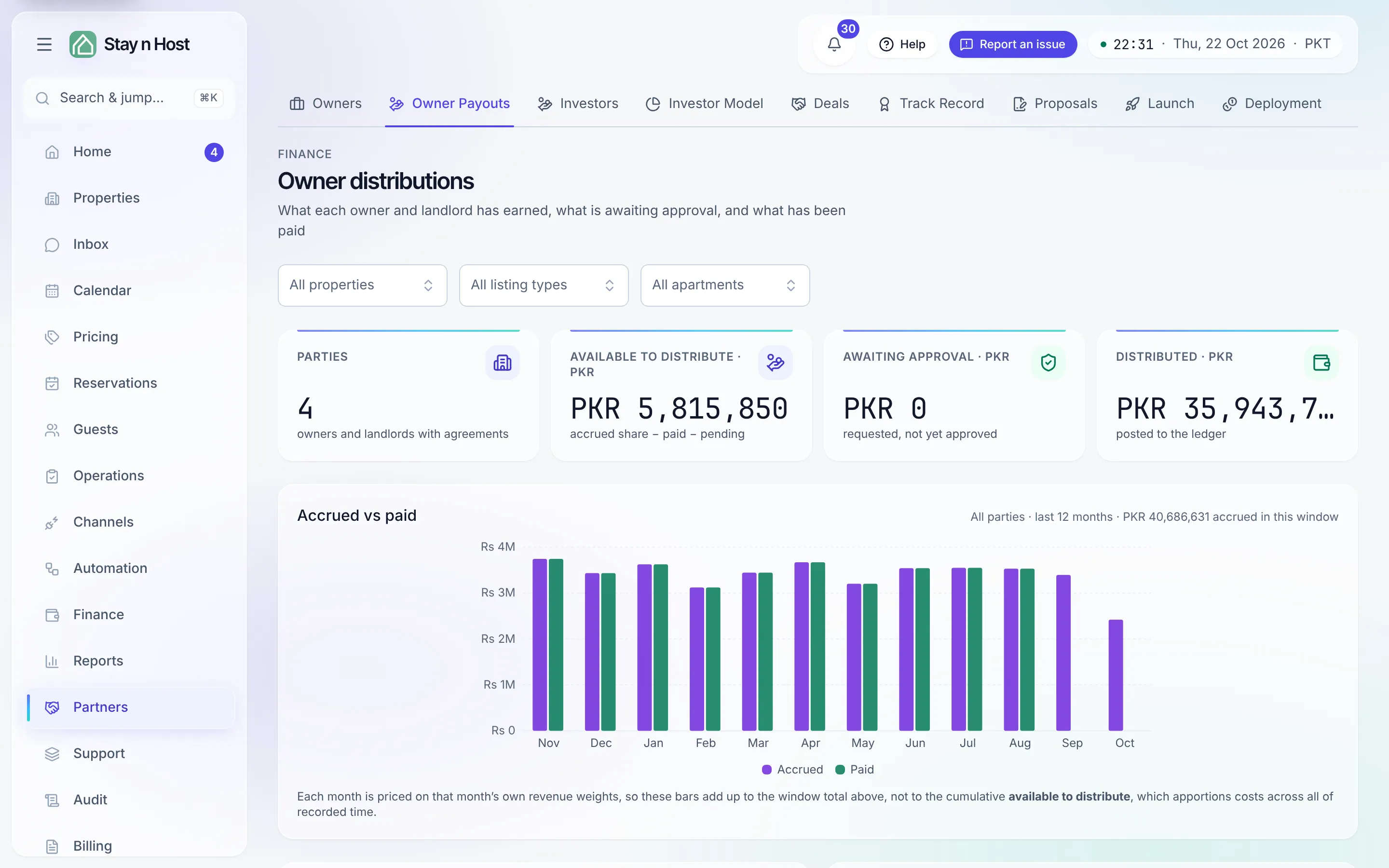Switch to the Launch tab
This screenshot has width=1389, height=868.
(x=1159, y=104)
